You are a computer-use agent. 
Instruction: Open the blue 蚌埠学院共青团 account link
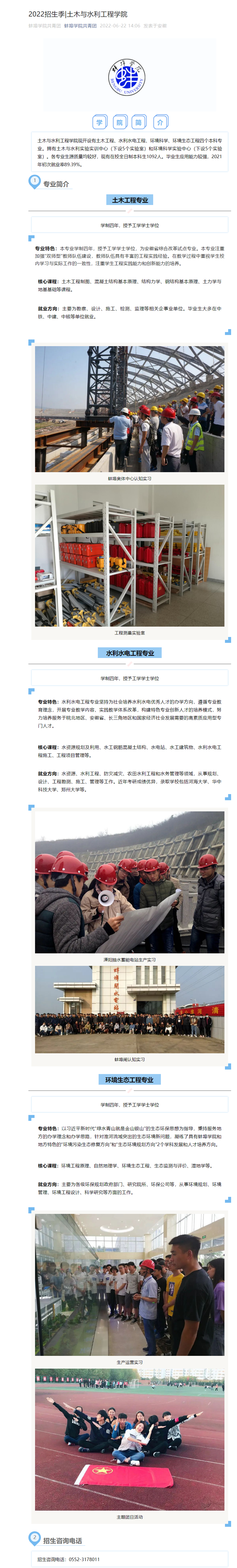pyautogui.click(x=80, y=26)
